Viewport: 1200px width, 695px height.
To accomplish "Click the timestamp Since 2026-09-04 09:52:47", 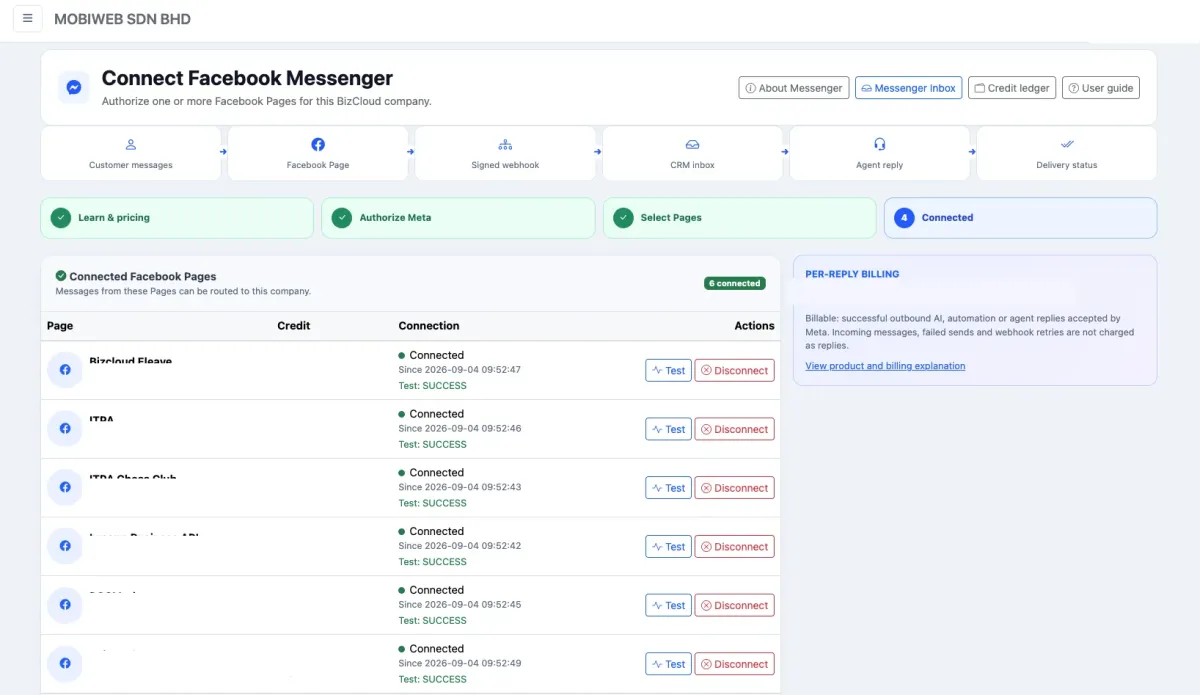I will (x=460, y=370).
